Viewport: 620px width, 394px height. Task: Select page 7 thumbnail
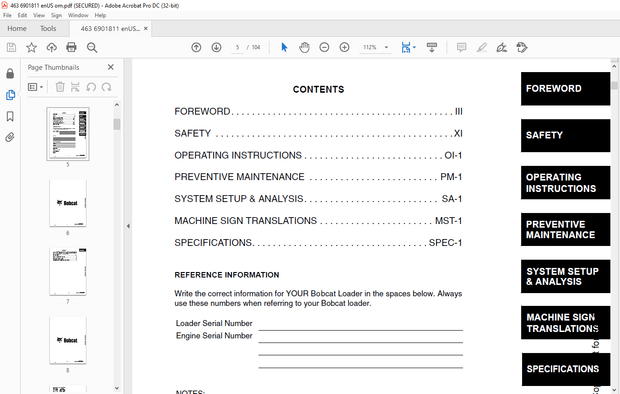pos(68,272)
